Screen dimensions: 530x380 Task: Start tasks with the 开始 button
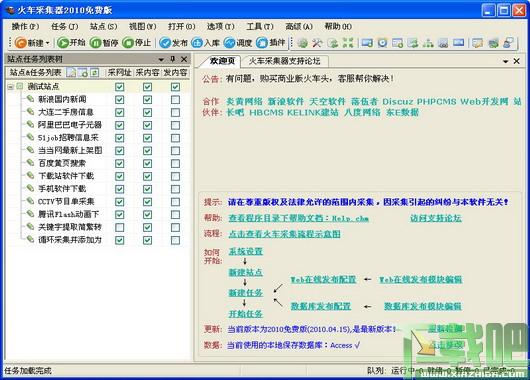(x=71, y=43)
